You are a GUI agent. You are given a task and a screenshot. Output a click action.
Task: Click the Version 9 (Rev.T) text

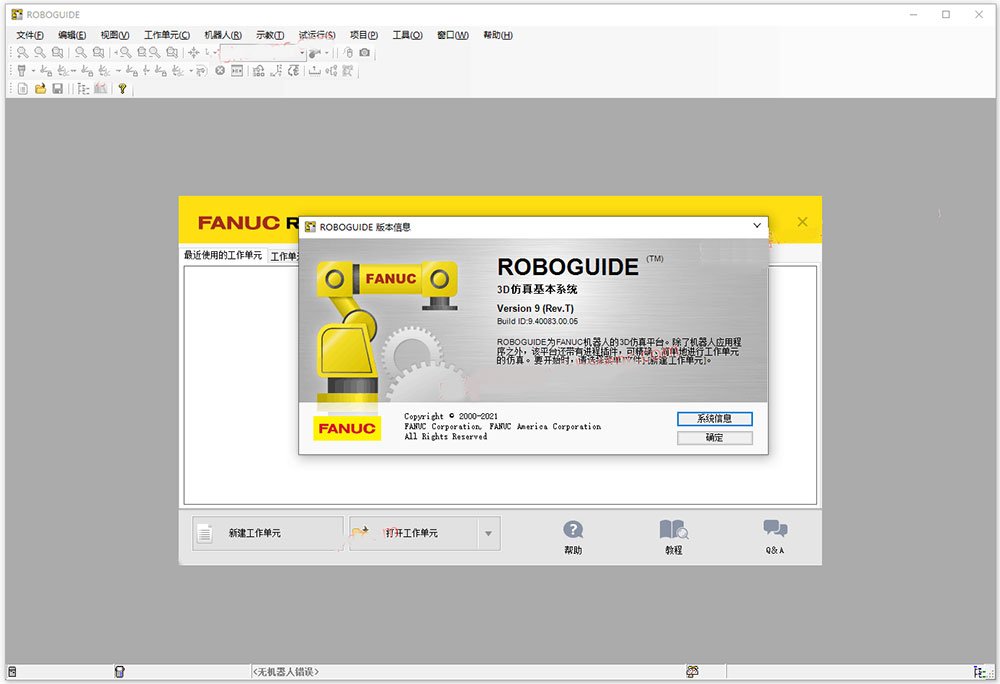[x=535, y=309]
